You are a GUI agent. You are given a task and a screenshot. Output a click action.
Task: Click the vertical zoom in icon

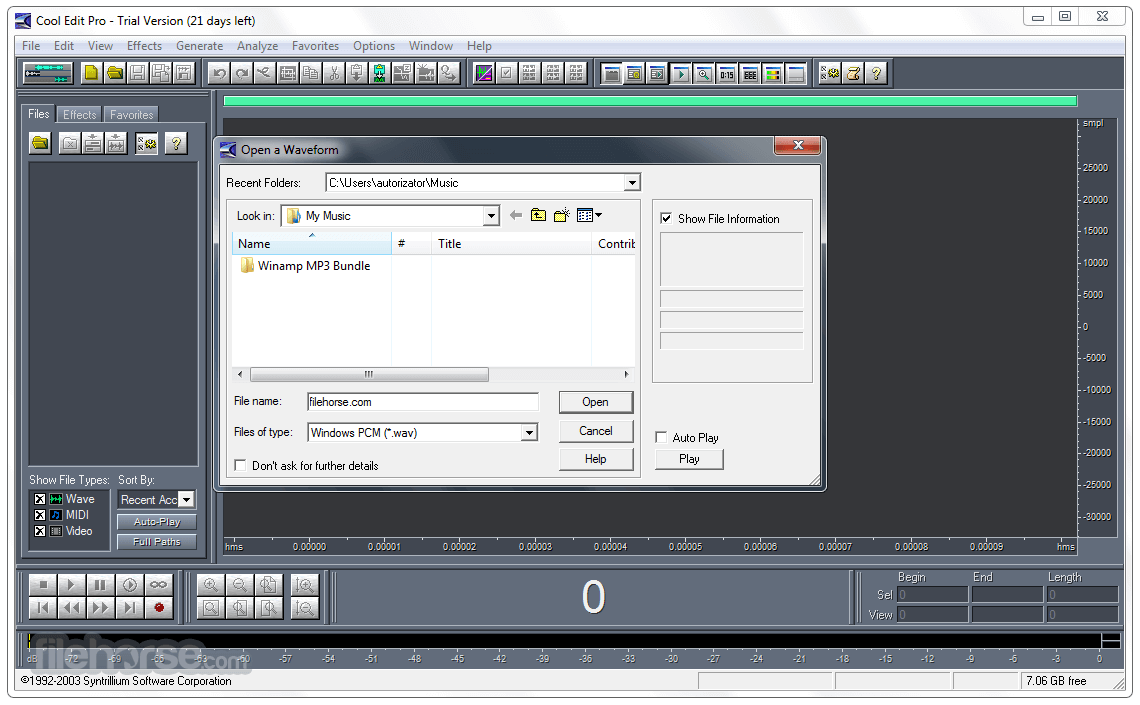tap(305, 584)
